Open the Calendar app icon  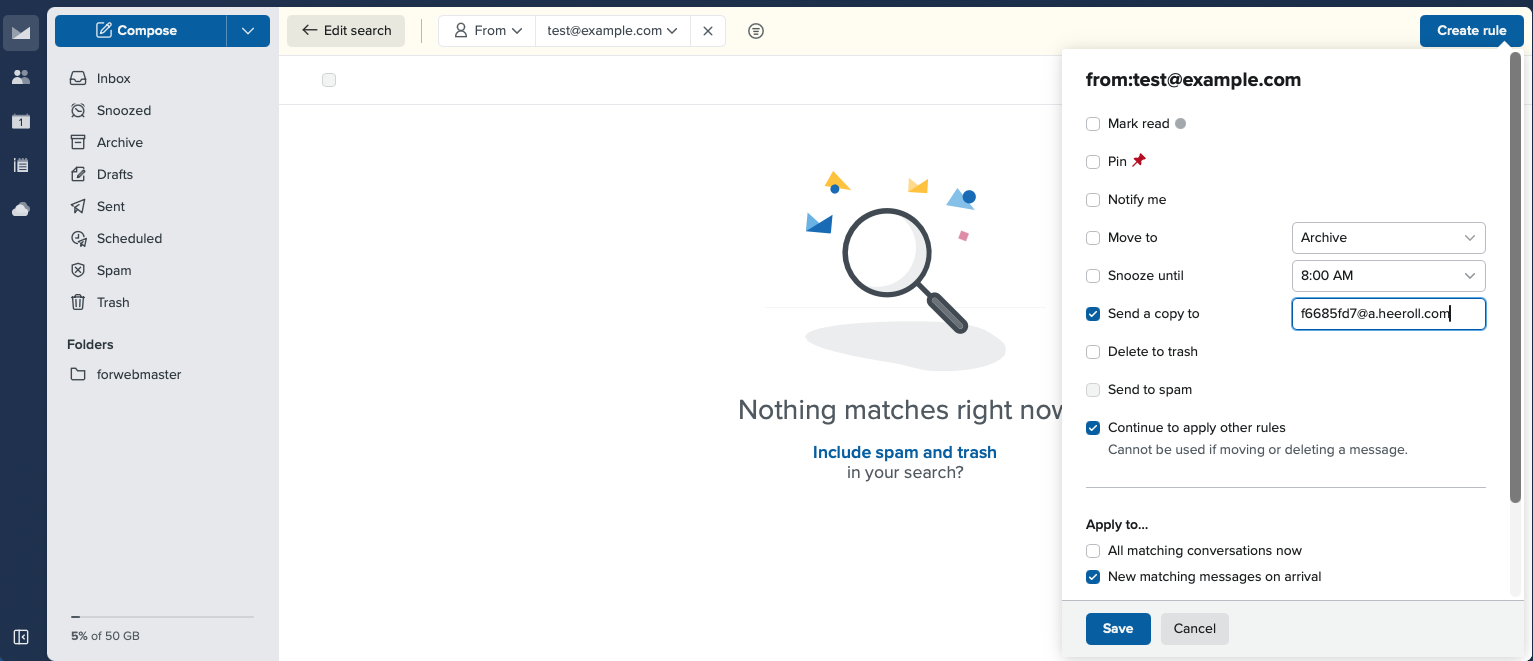coord(21,121)
